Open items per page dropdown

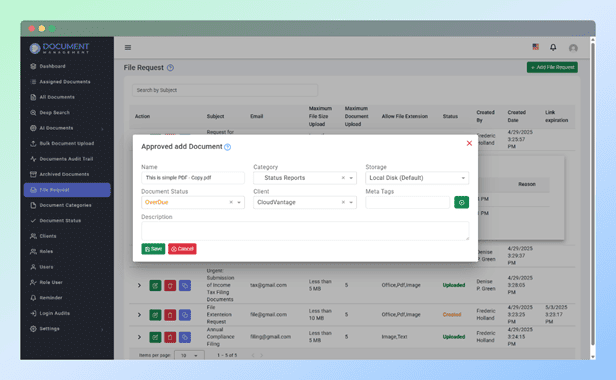(x=189, y=355)
